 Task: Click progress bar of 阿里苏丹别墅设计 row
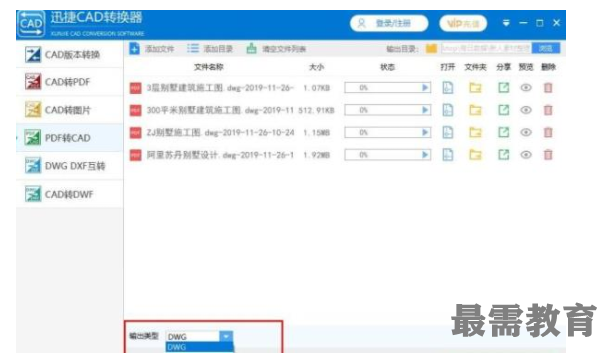coord(387,155)
